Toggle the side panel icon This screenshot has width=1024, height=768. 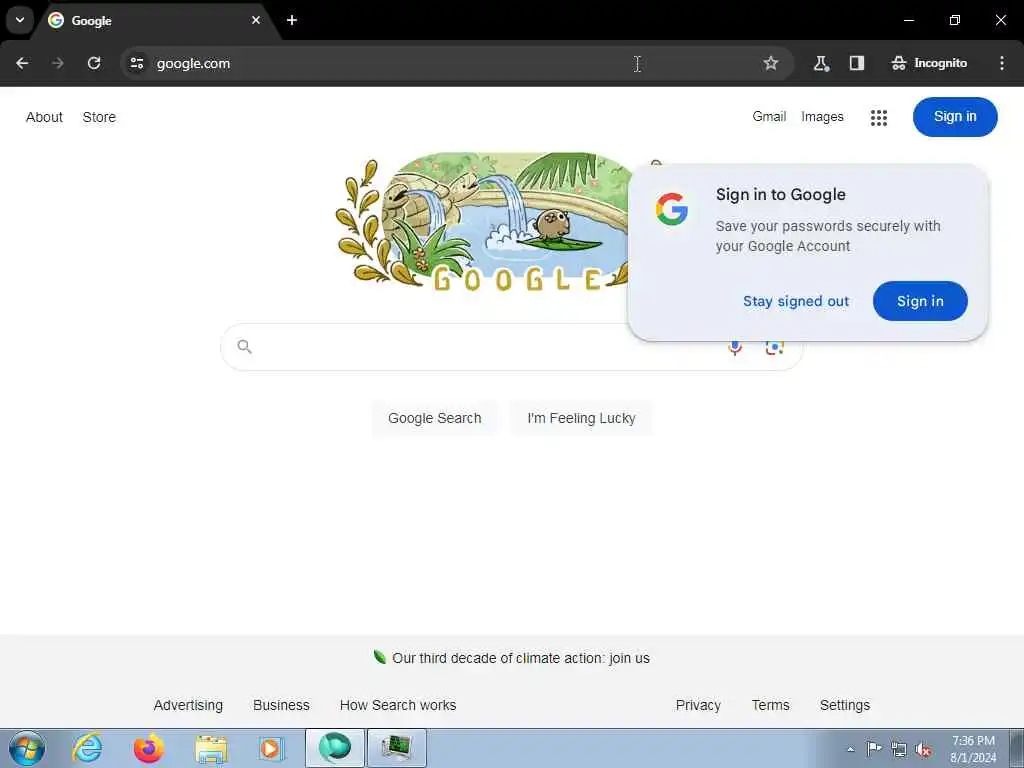(x=857, y=63)
